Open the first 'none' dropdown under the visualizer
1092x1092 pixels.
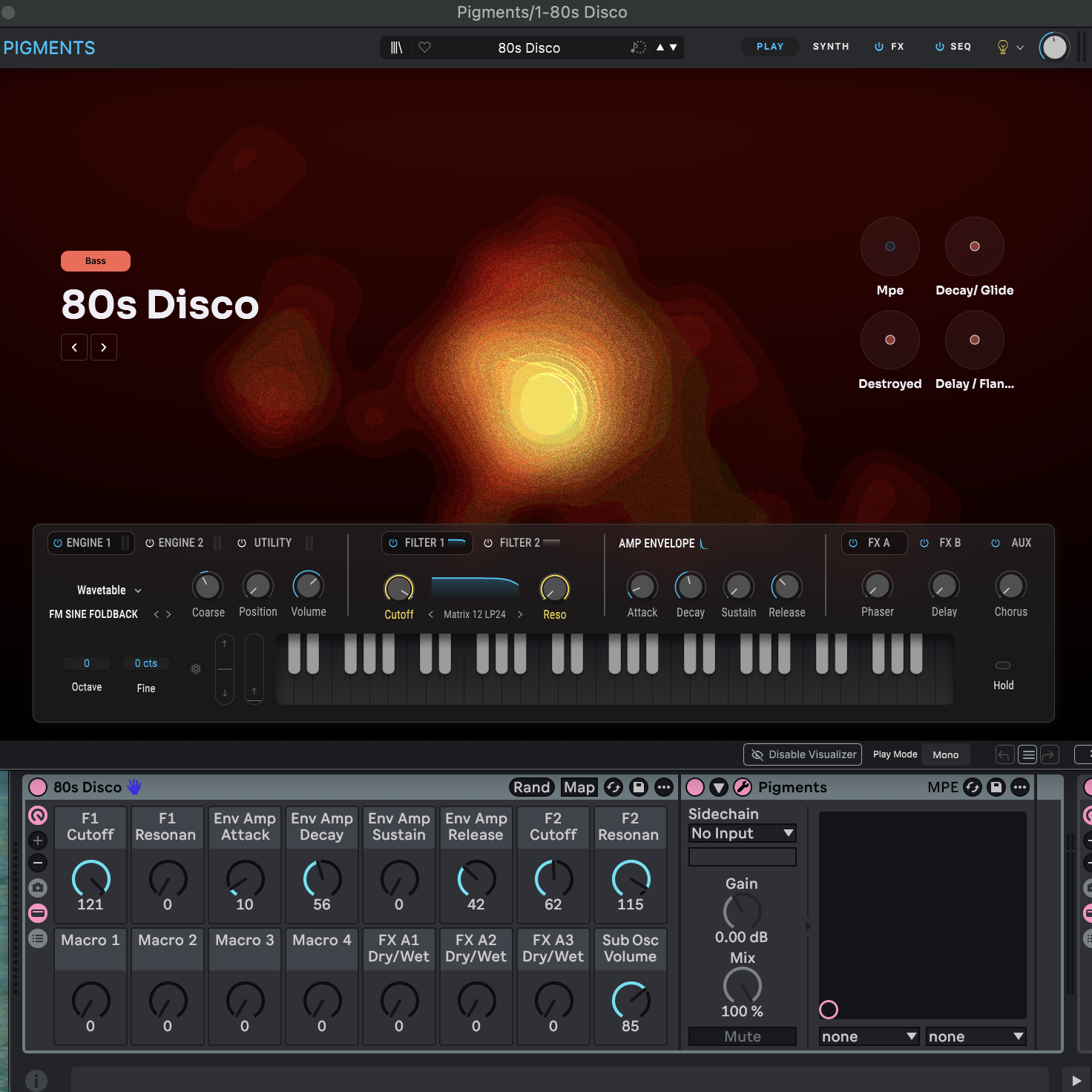[869, 1036]
